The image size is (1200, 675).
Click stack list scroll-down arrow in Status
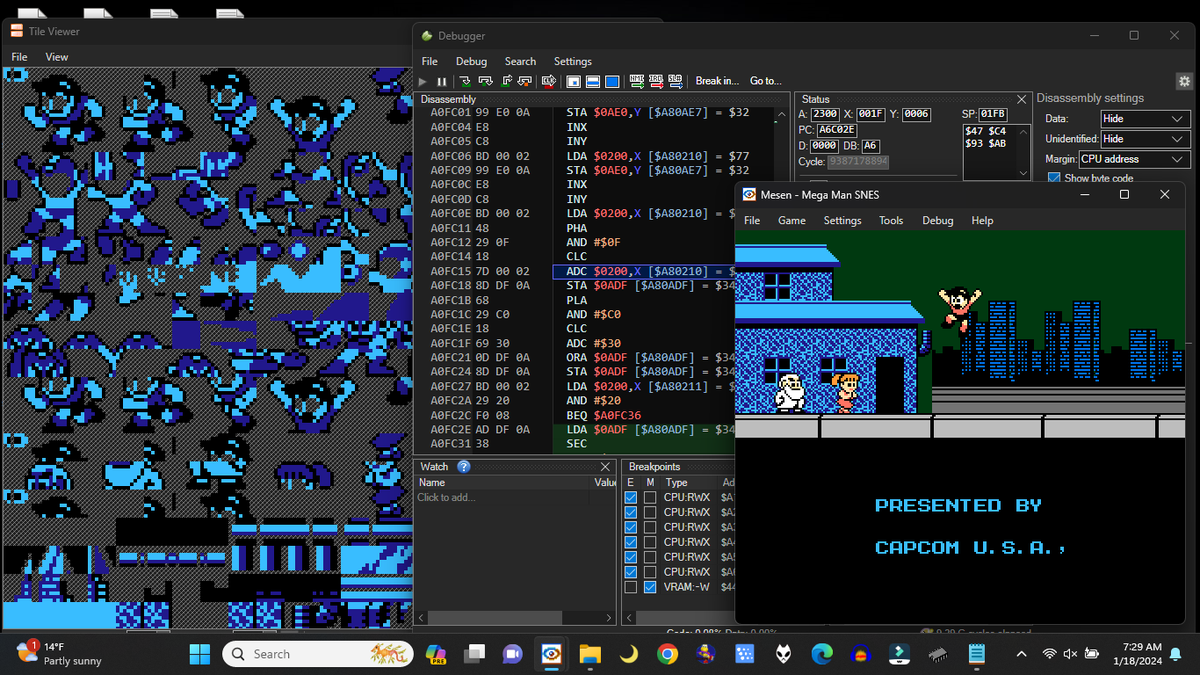coord(1022,173)
